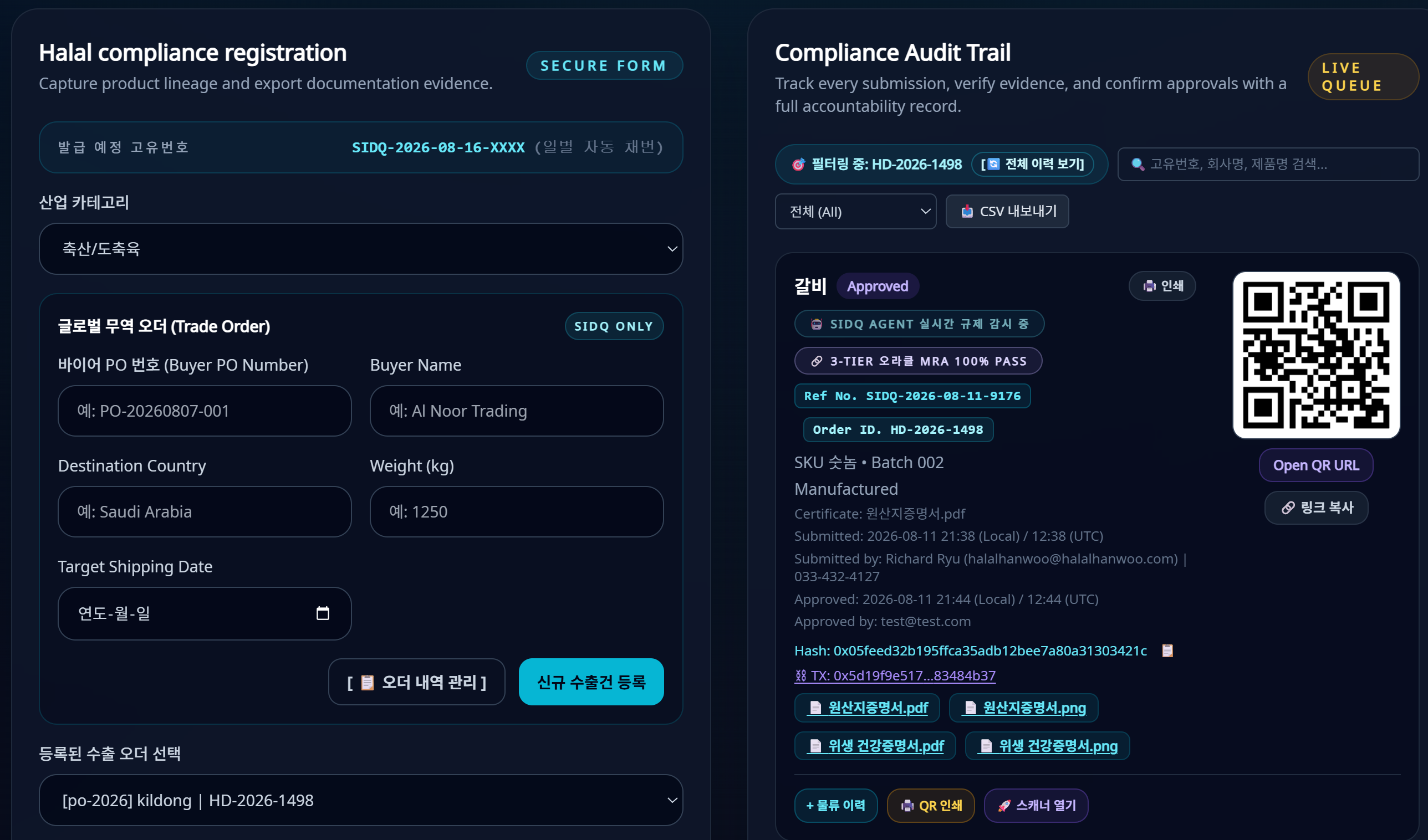Click the Approved status badge
The image size is (1428, 840).
tap(877, 286)
